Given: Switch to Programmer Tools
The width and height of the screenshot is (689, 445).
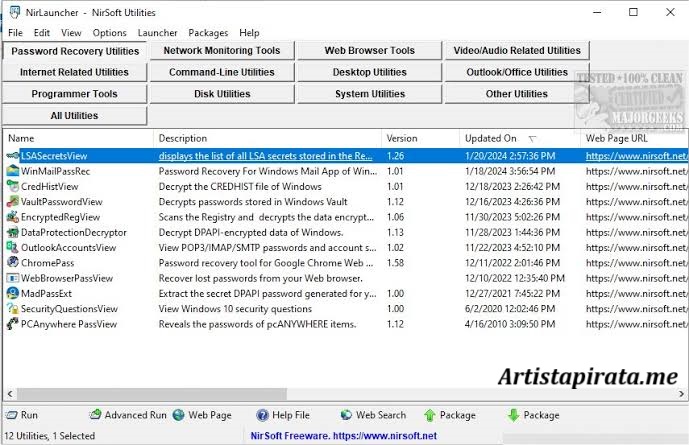Looking at the screenshot, I should tap(74, 94).
